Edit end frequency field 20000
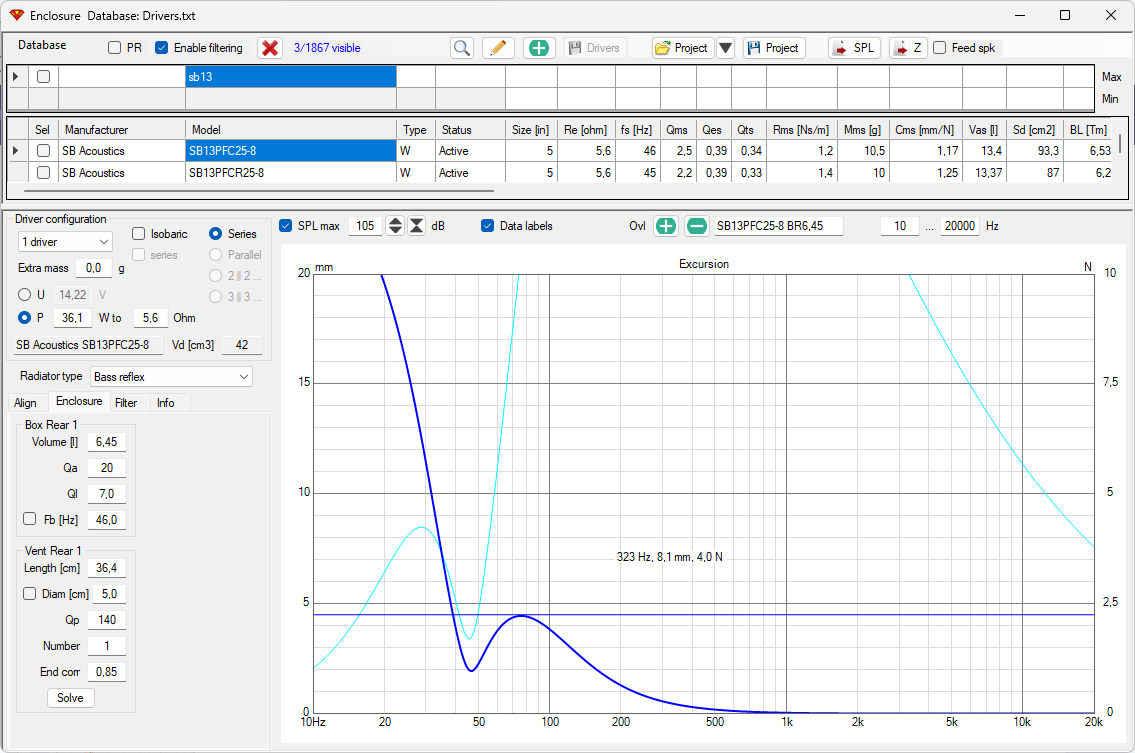The image size is (1135, 753). tap(959, 226)
